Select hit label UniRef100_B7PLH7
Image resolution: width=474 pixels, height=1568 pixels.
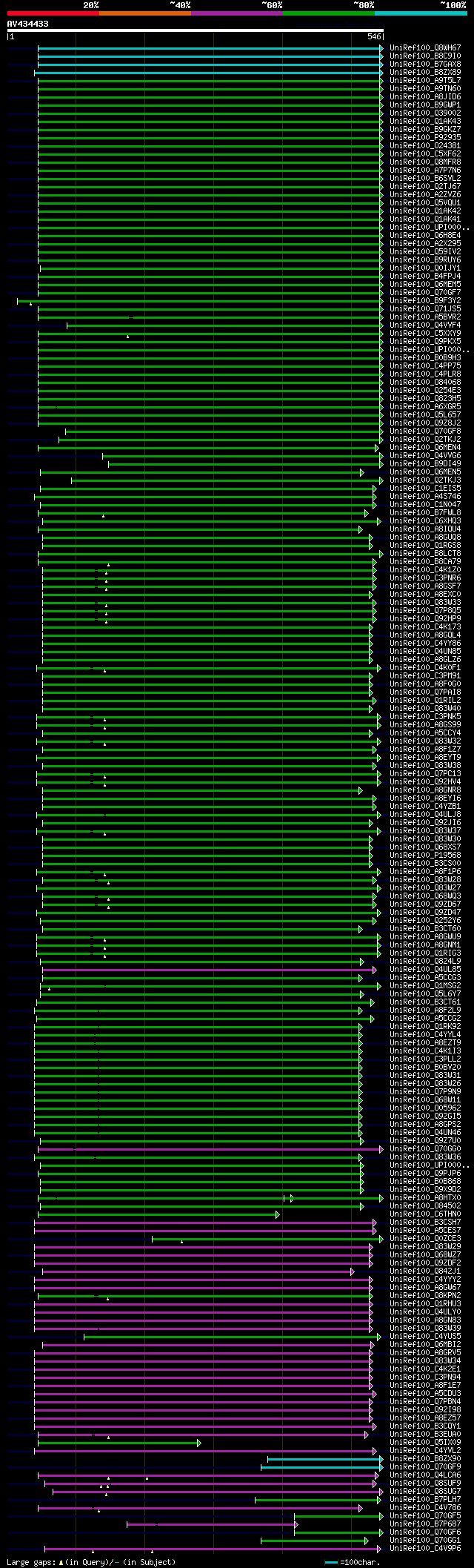click(425, 1499)
